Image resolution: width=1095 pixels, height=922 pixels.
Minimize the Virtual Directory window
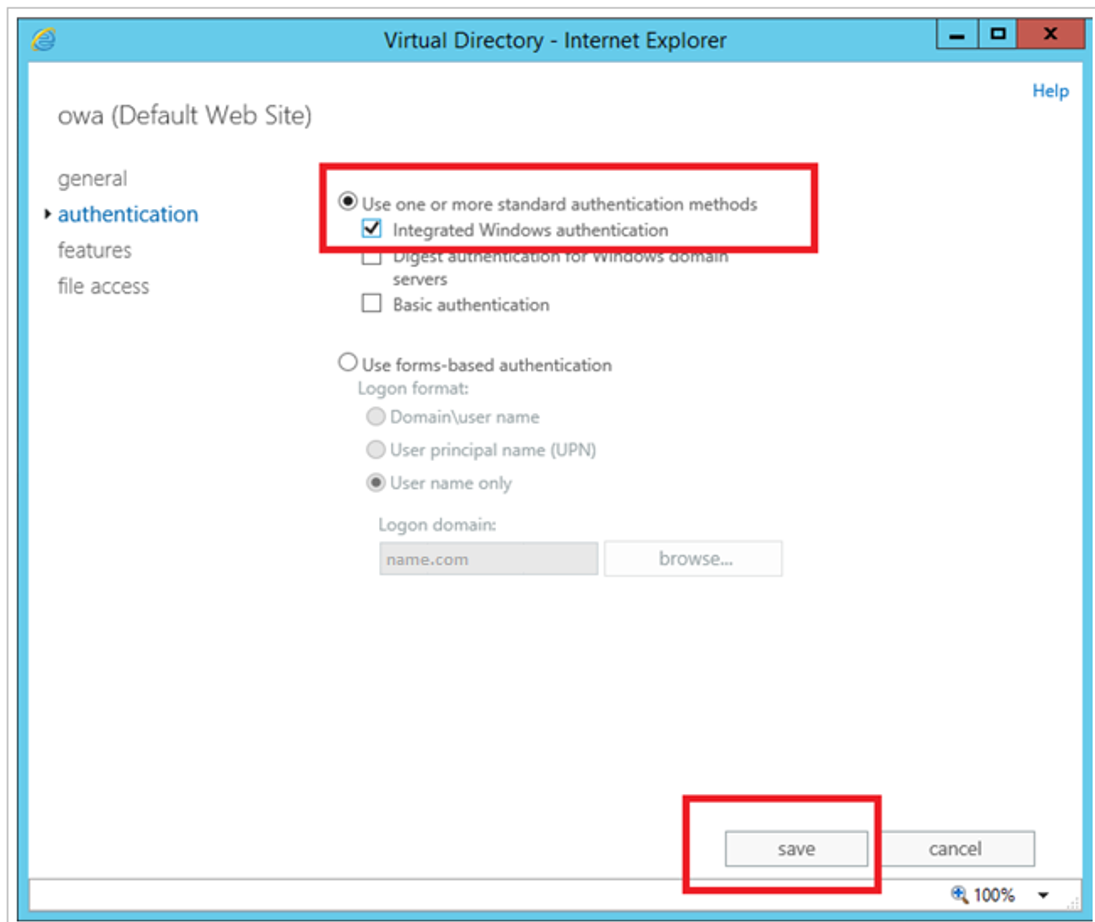pyautogui.click(x=957, y=34)
